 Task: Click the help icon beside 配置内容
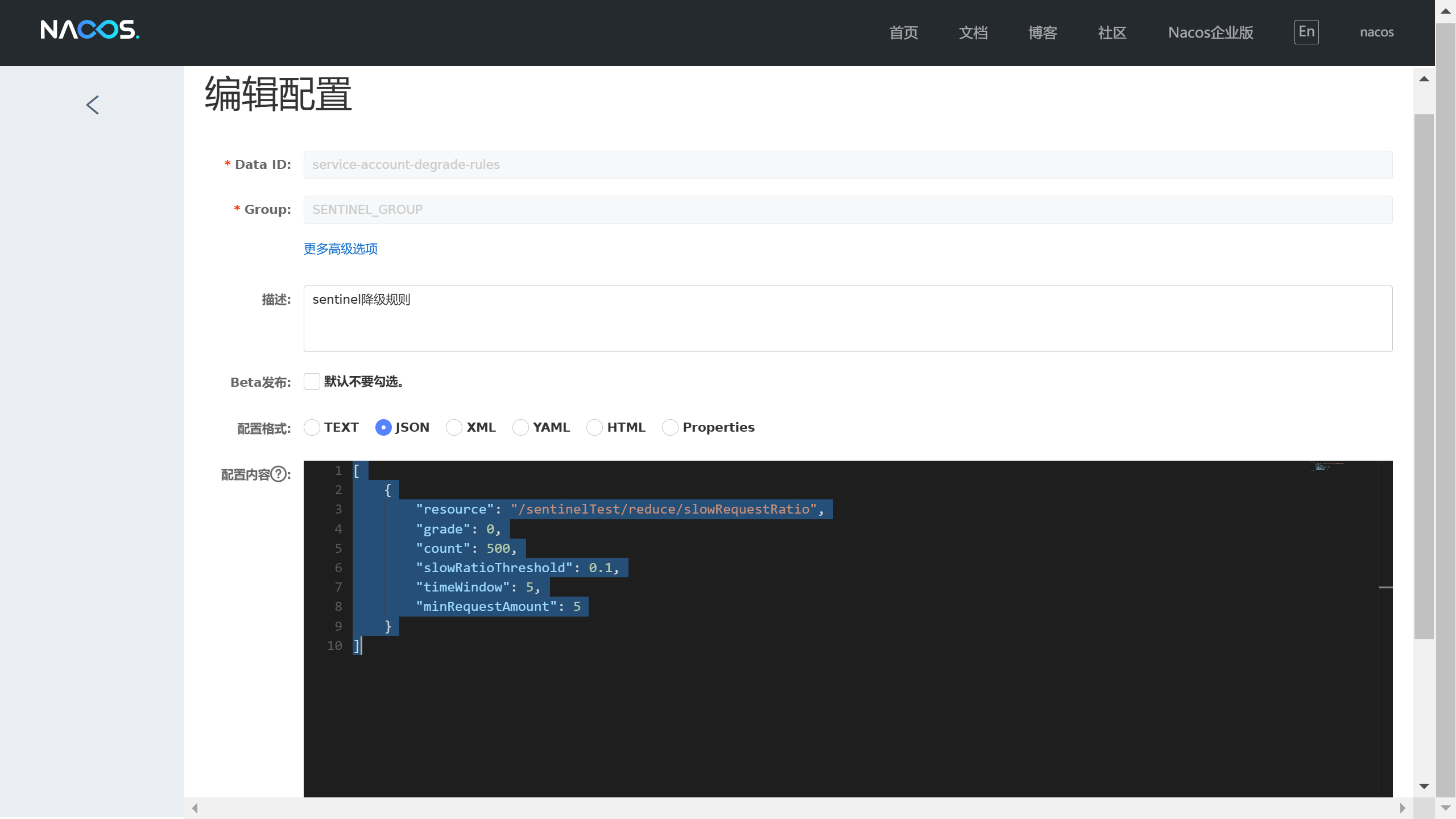(x=278, y=474)
